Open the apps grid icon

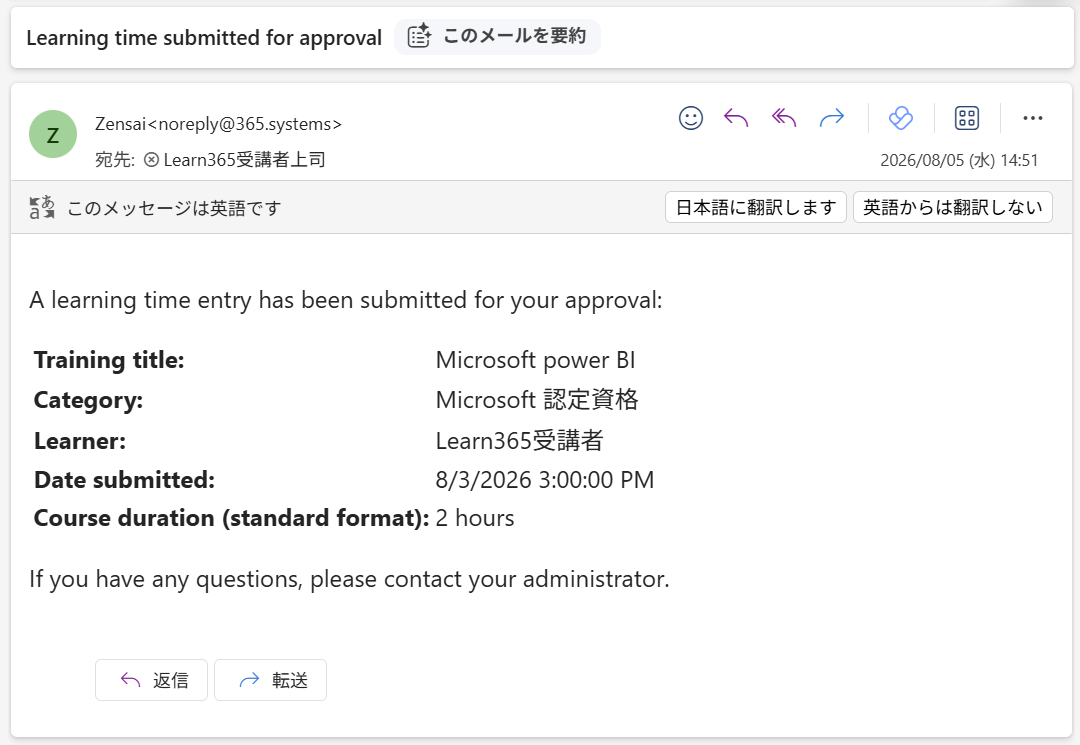967,118
